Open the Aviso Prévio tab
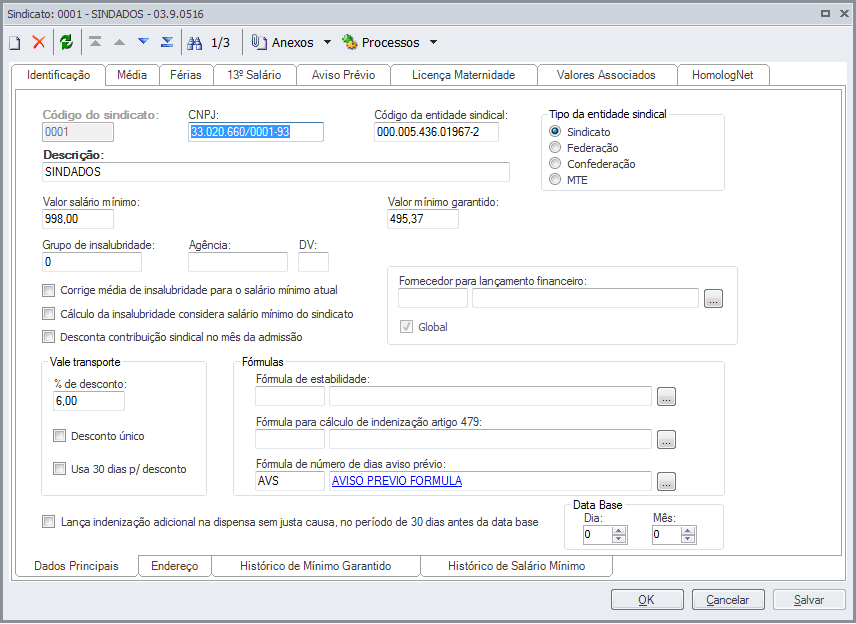This screenshot has width=856, height=624. tap(343, 75)
